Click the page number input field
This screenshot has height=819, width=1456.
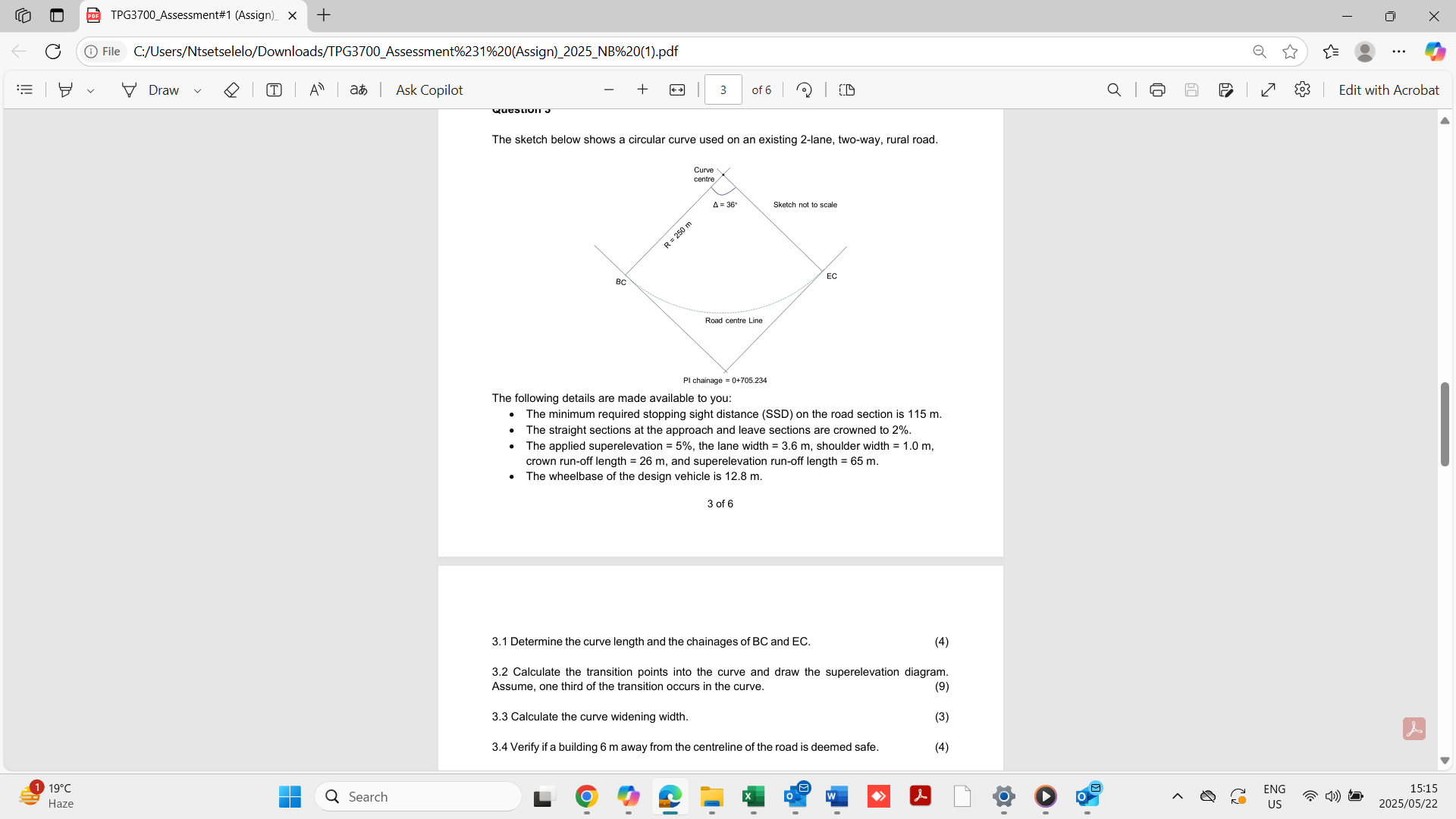click(x=723, y=89)
